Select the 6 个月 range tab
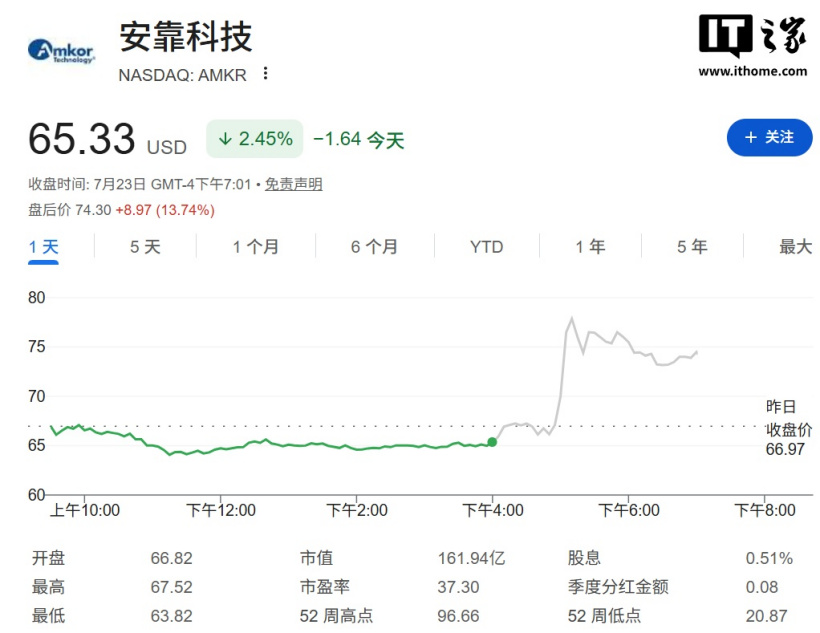 click(x=374, y=247)
